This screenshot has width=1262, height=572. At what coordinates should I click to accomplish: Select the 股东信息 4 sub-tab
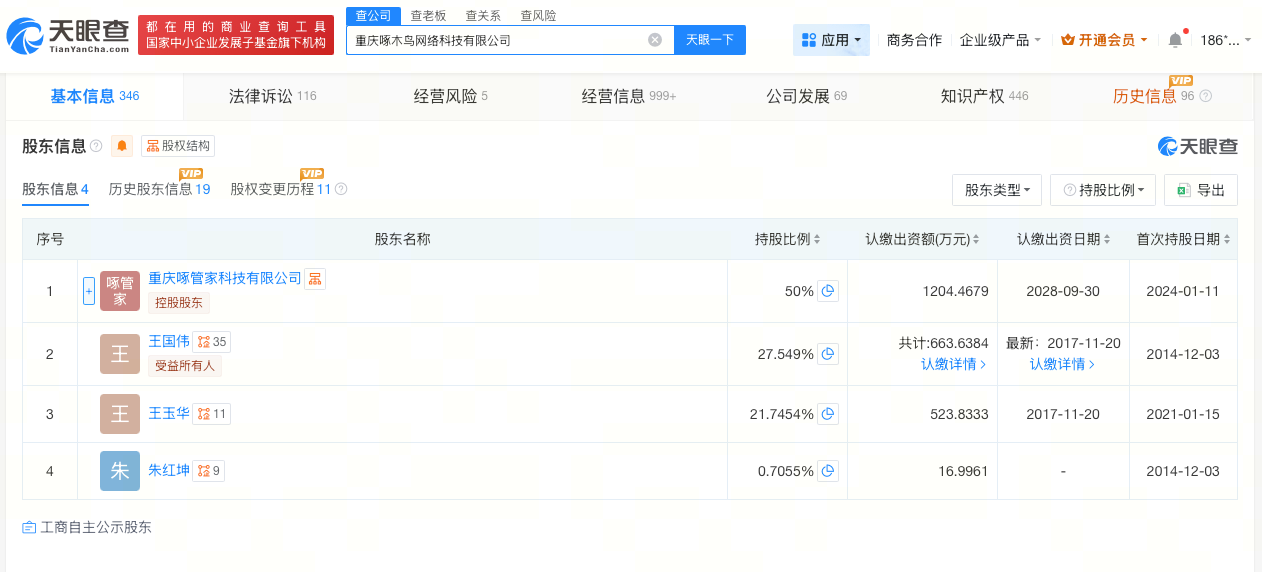pos(55,189)
